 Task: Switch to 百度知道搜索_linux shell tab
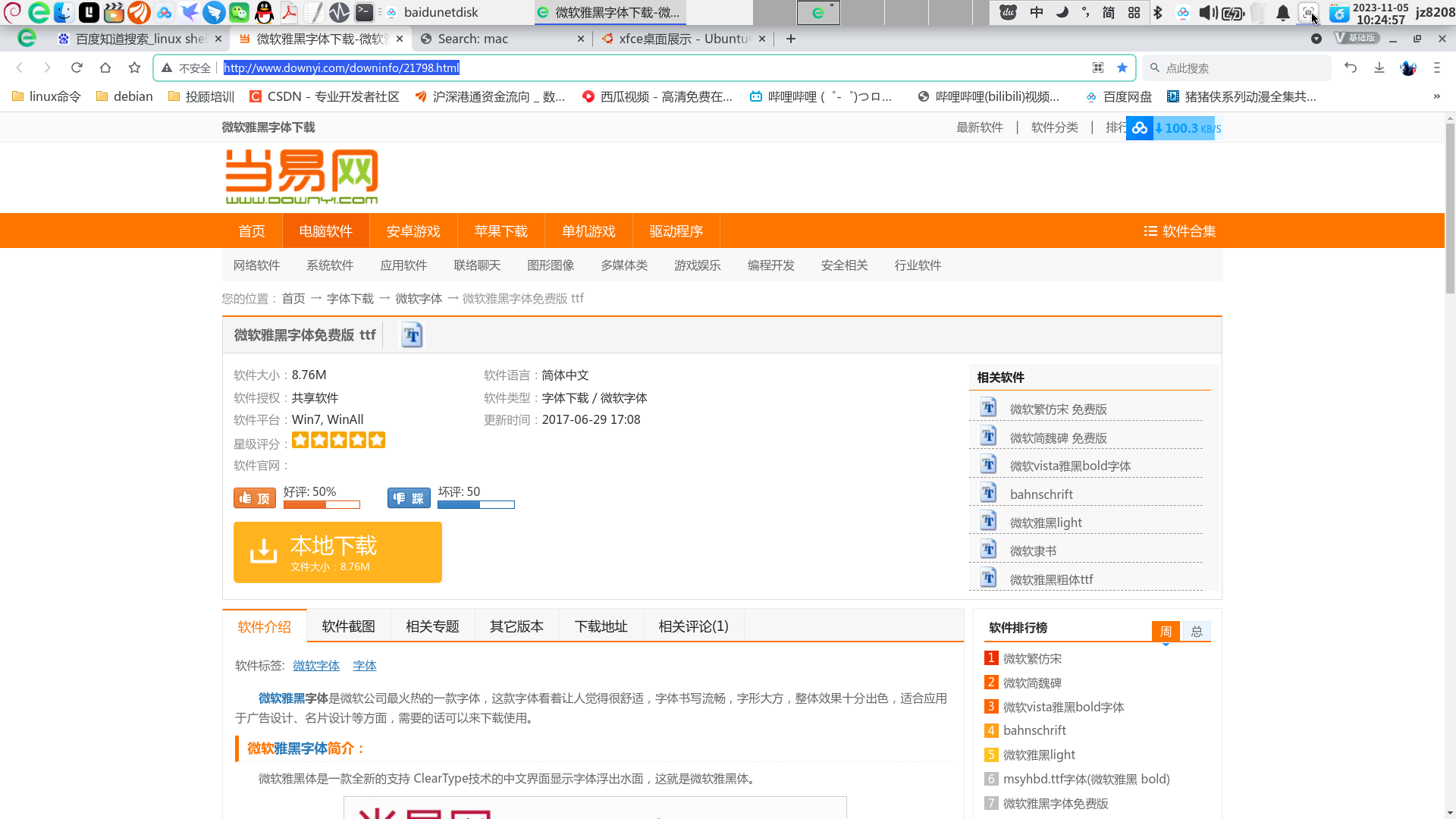[x=140, y=39]
